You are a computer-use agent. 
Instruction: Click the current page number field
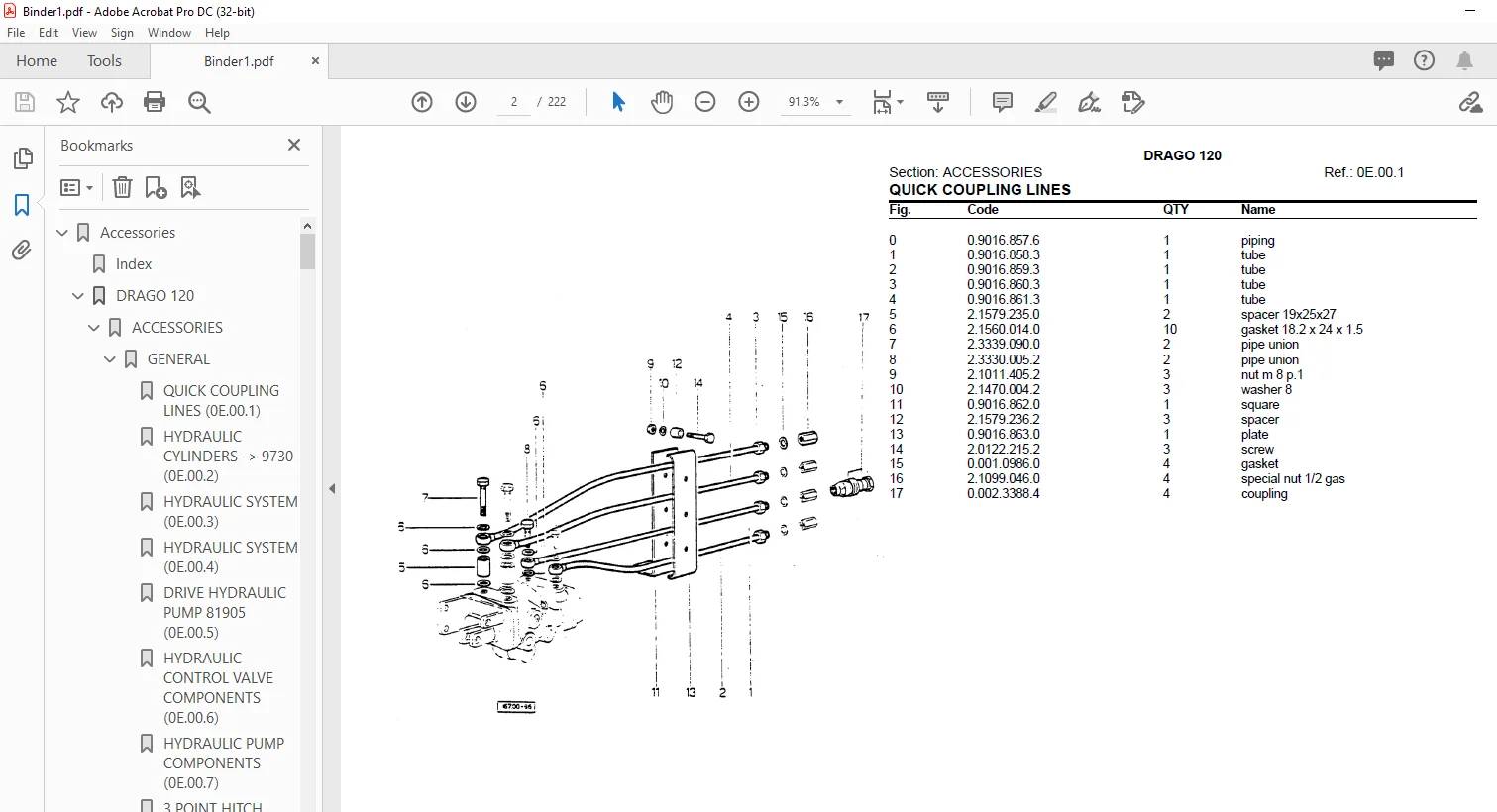coord(513,102)
